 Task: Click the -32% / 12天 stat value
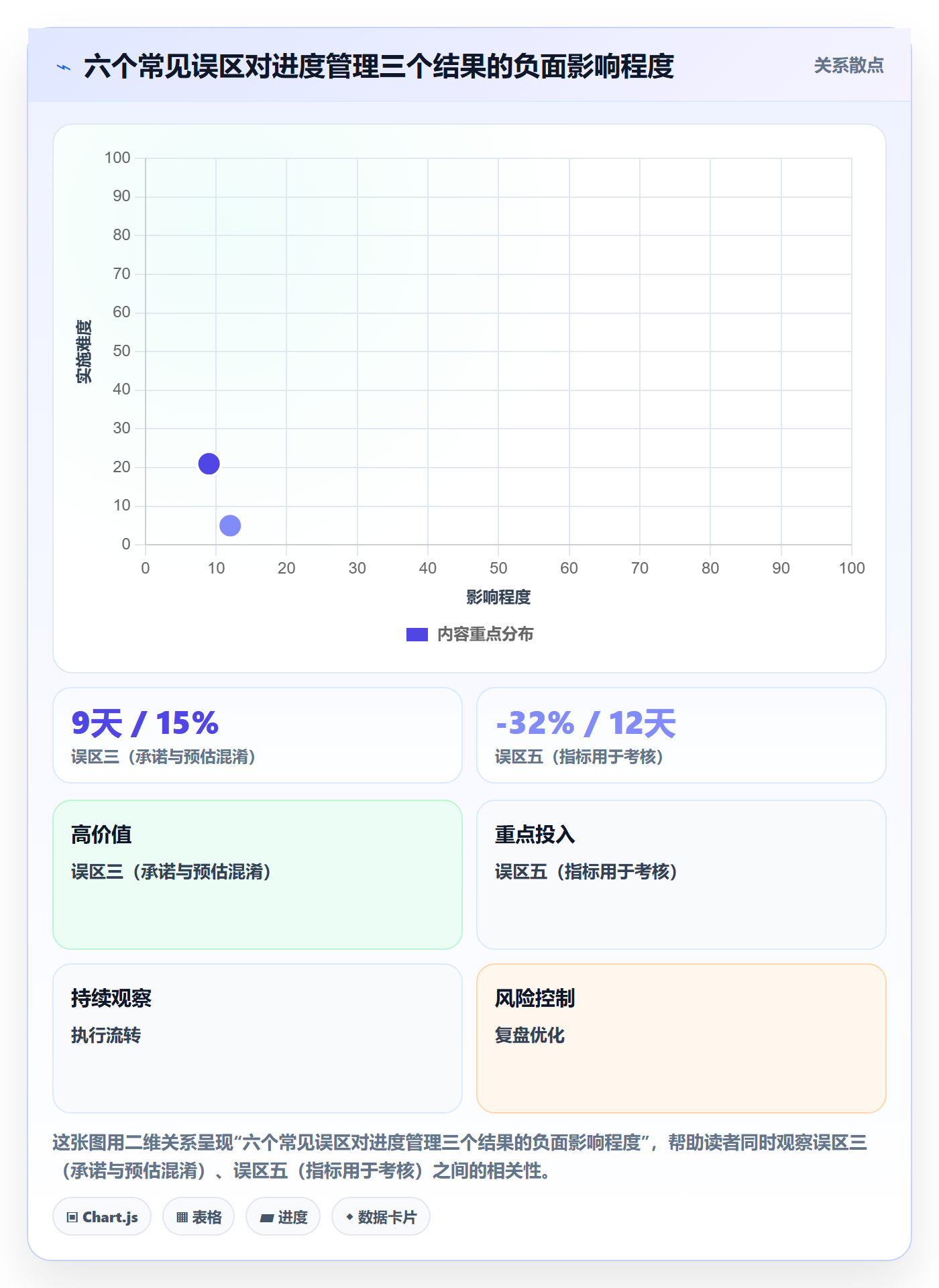pyautogui.click(x=586, y=723)
